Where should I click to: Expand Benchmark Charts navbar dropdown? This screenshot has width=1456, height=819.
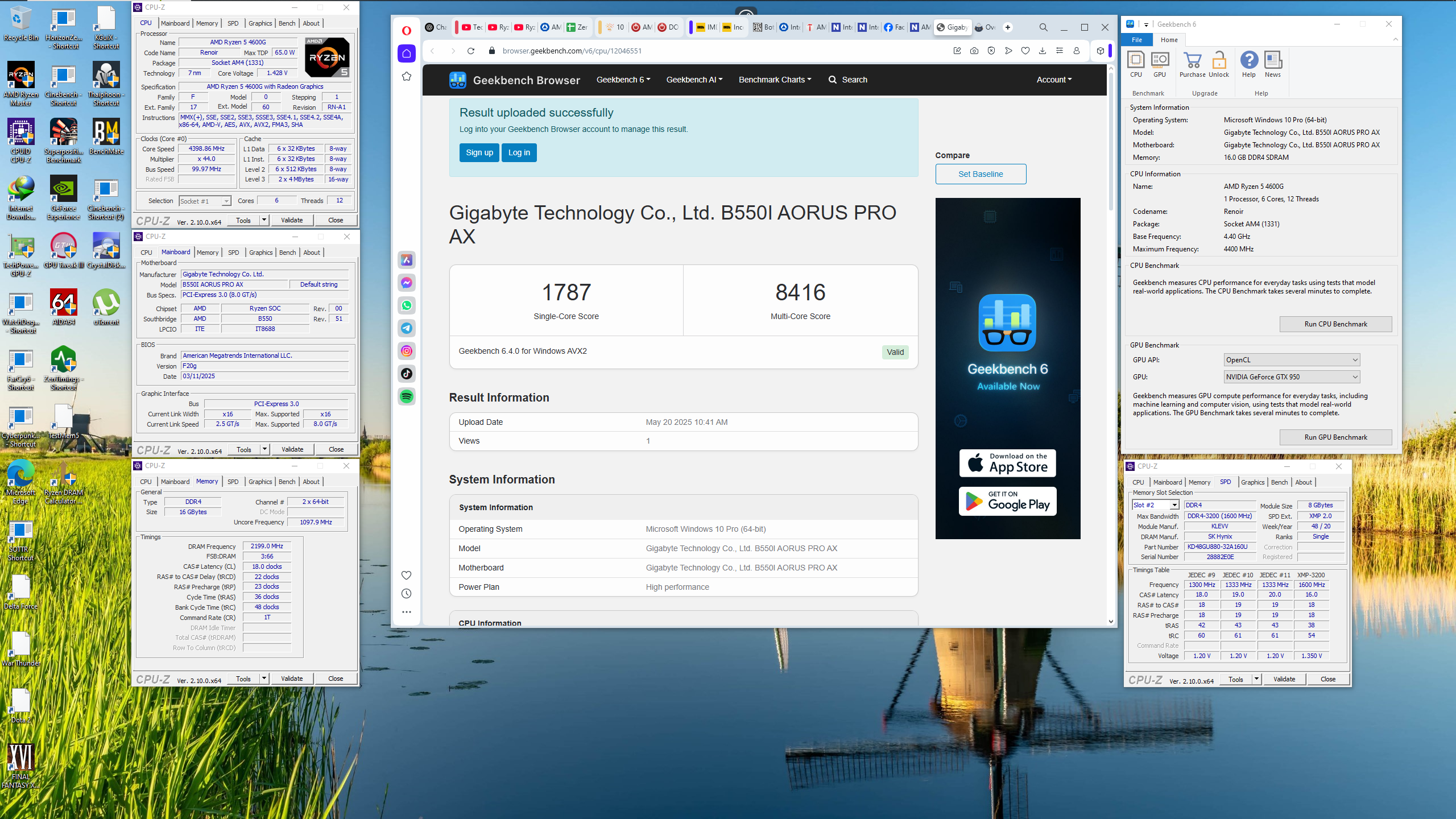pyautogui.click(x=775, y=80)
